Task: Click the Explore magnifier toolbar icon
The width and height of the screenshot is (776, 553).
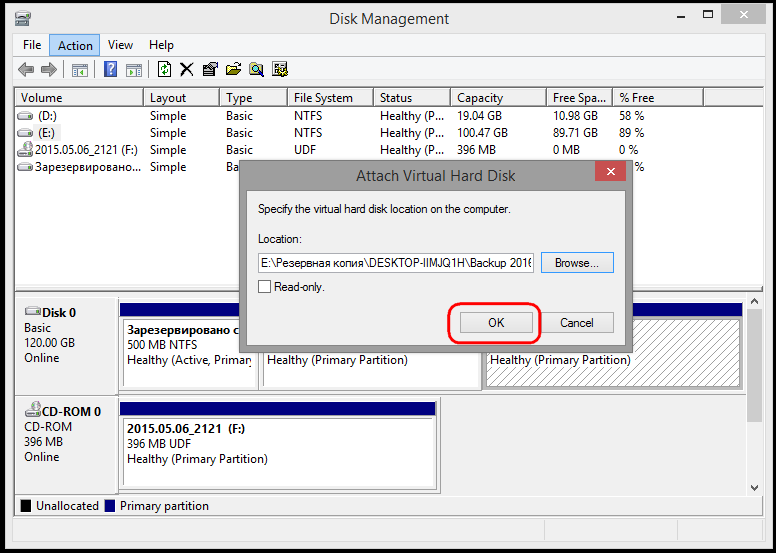Action: point(256,69)
